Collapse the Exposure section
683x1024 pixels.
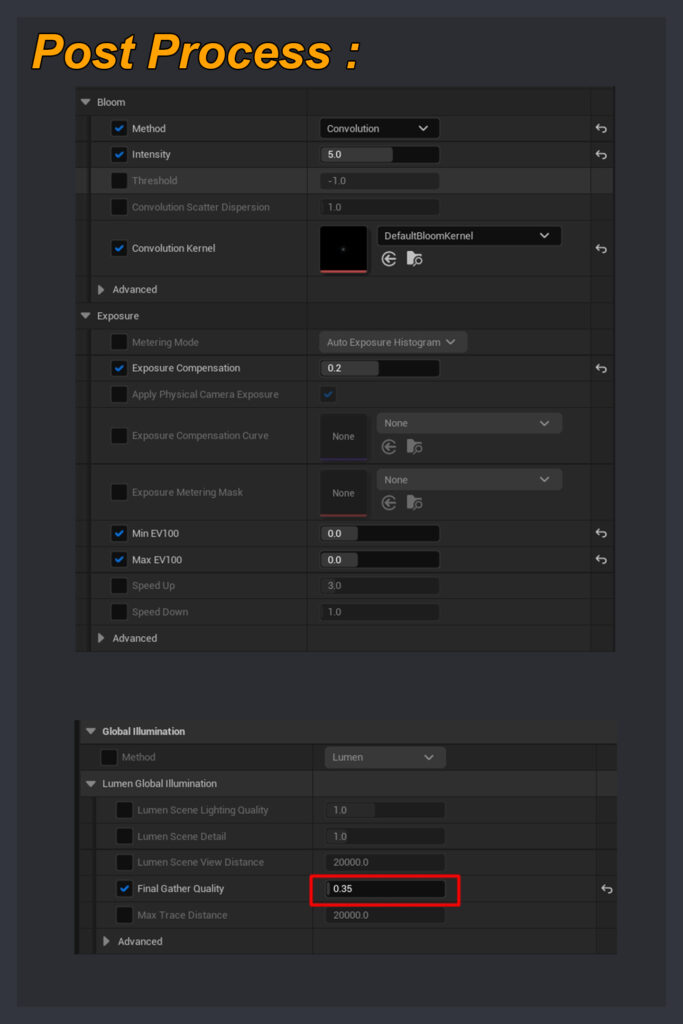point(86,316)
